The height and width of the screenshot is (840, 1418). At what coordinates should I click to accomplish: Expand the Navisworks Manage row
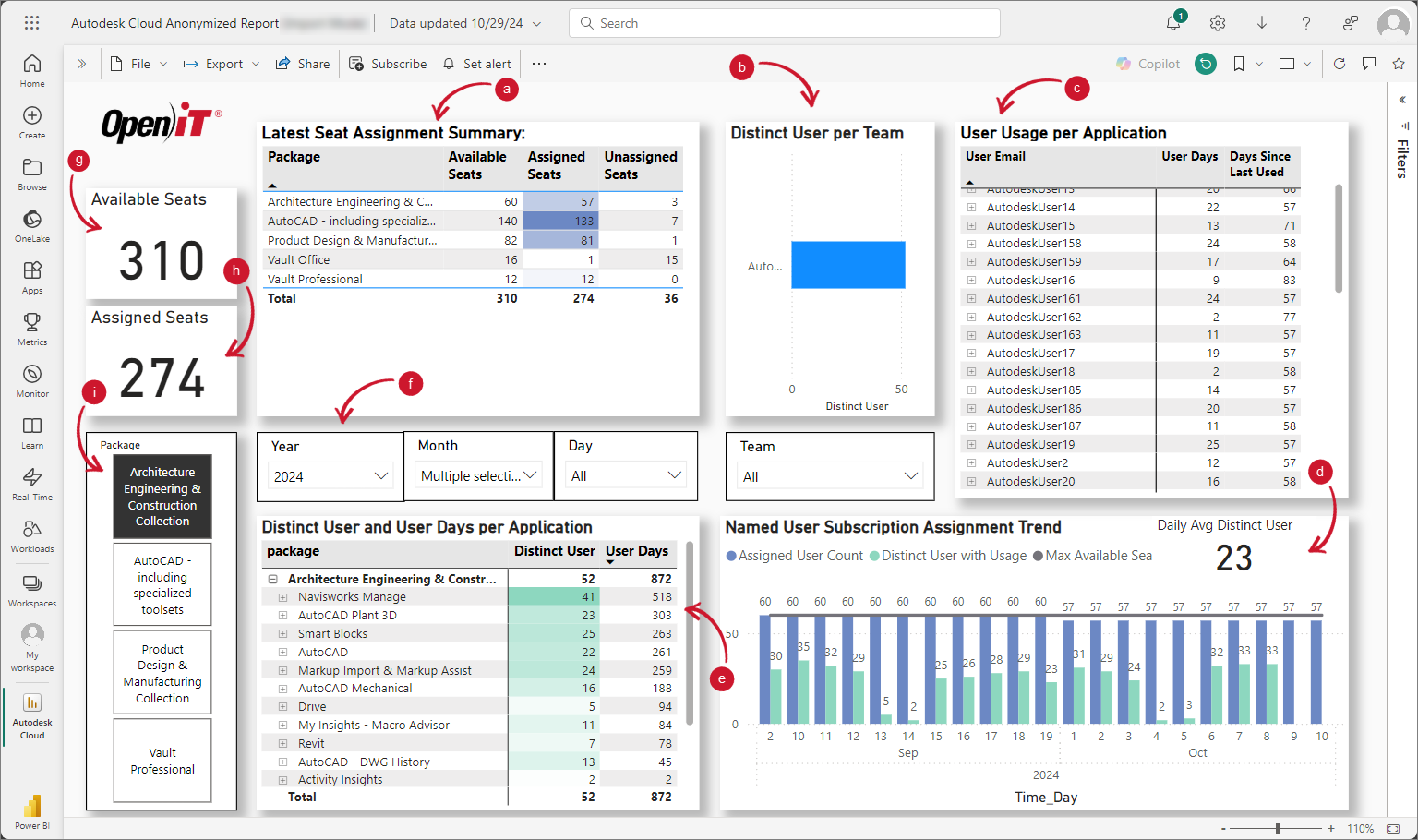[x=282, y=597]
